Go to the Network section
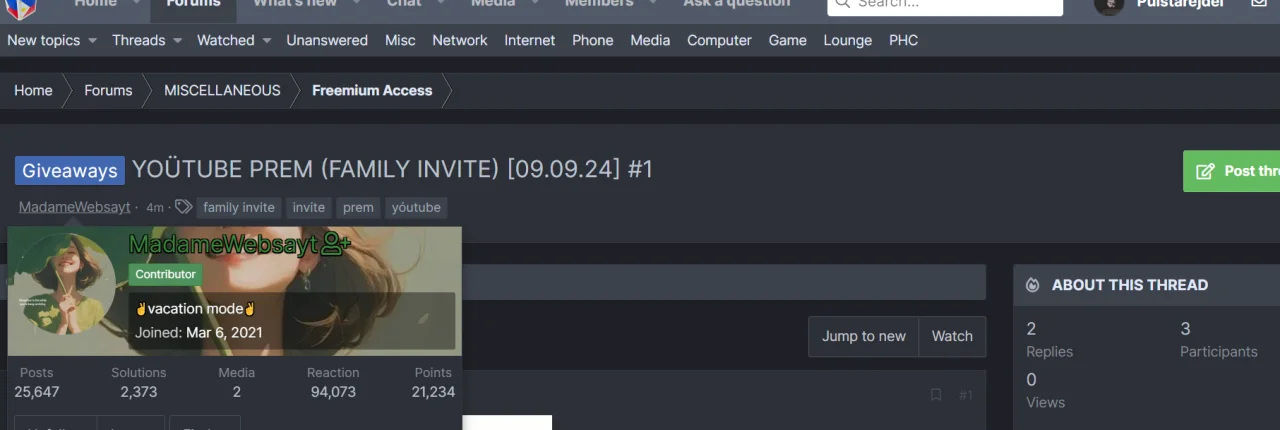1280x430 pixels. pos(460,40)
